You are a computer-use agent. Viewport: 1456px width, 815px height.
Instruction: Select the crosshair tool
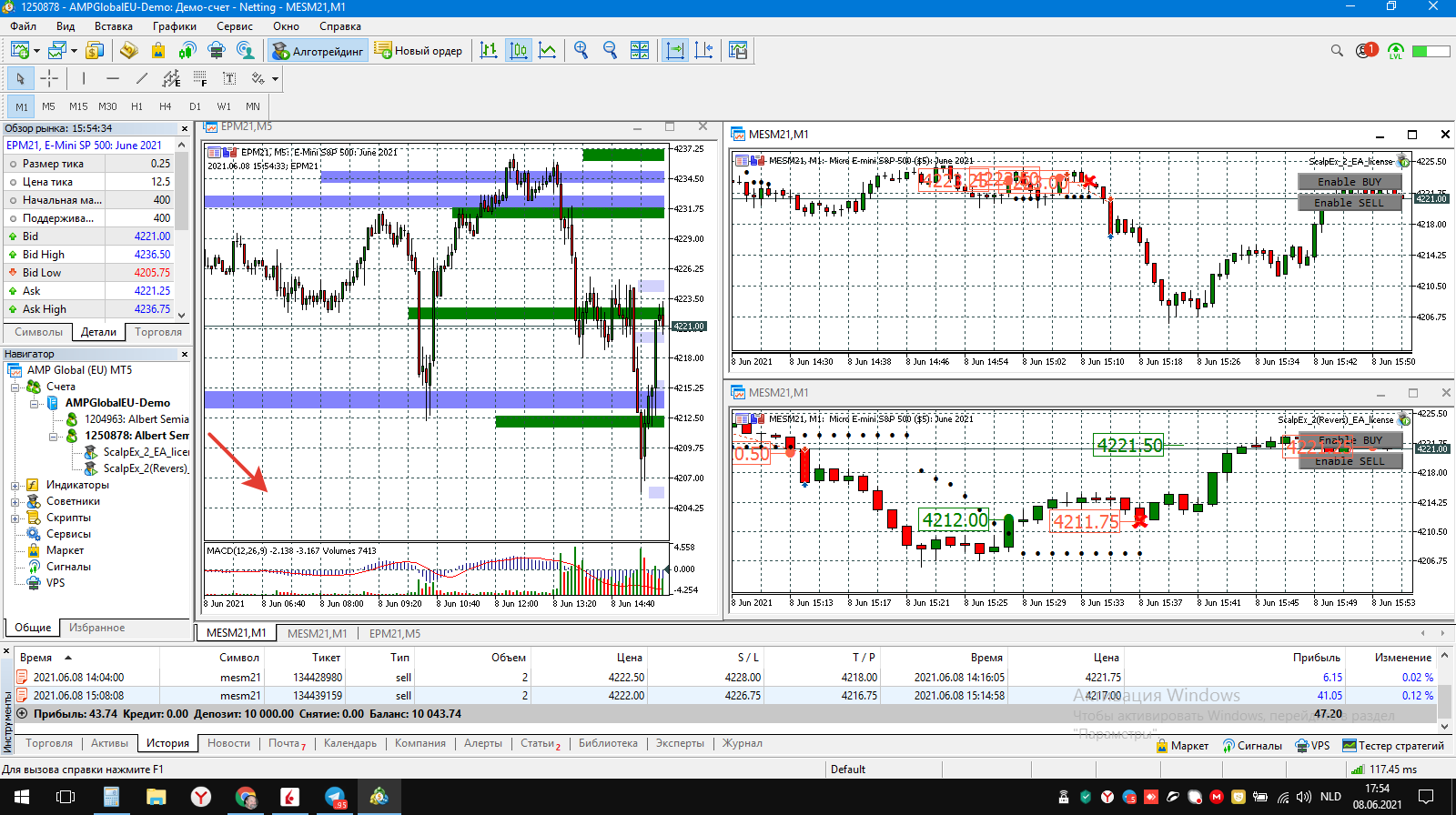[49, 79]
